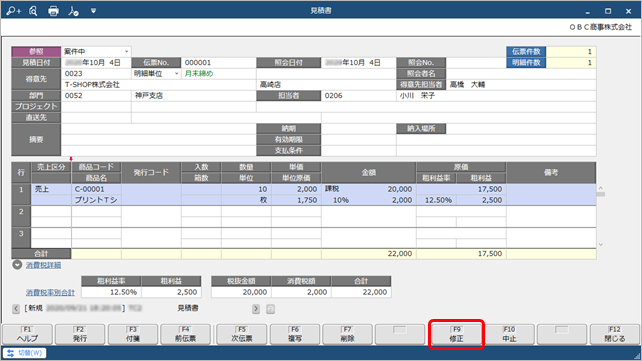
Task: Click product name cell プリントTシ
Action: point(96,200)
